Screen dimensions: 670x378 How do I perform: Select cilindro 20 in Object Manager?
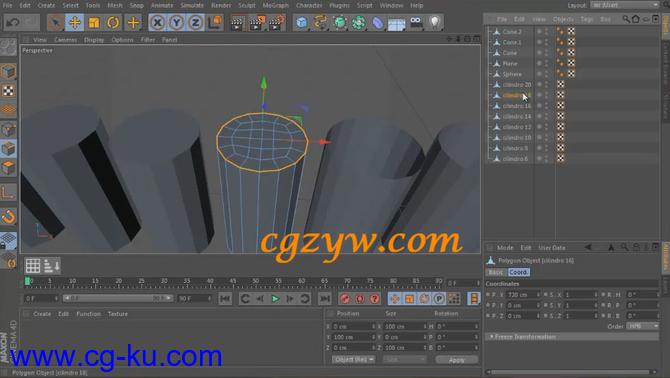coord(517,85)
